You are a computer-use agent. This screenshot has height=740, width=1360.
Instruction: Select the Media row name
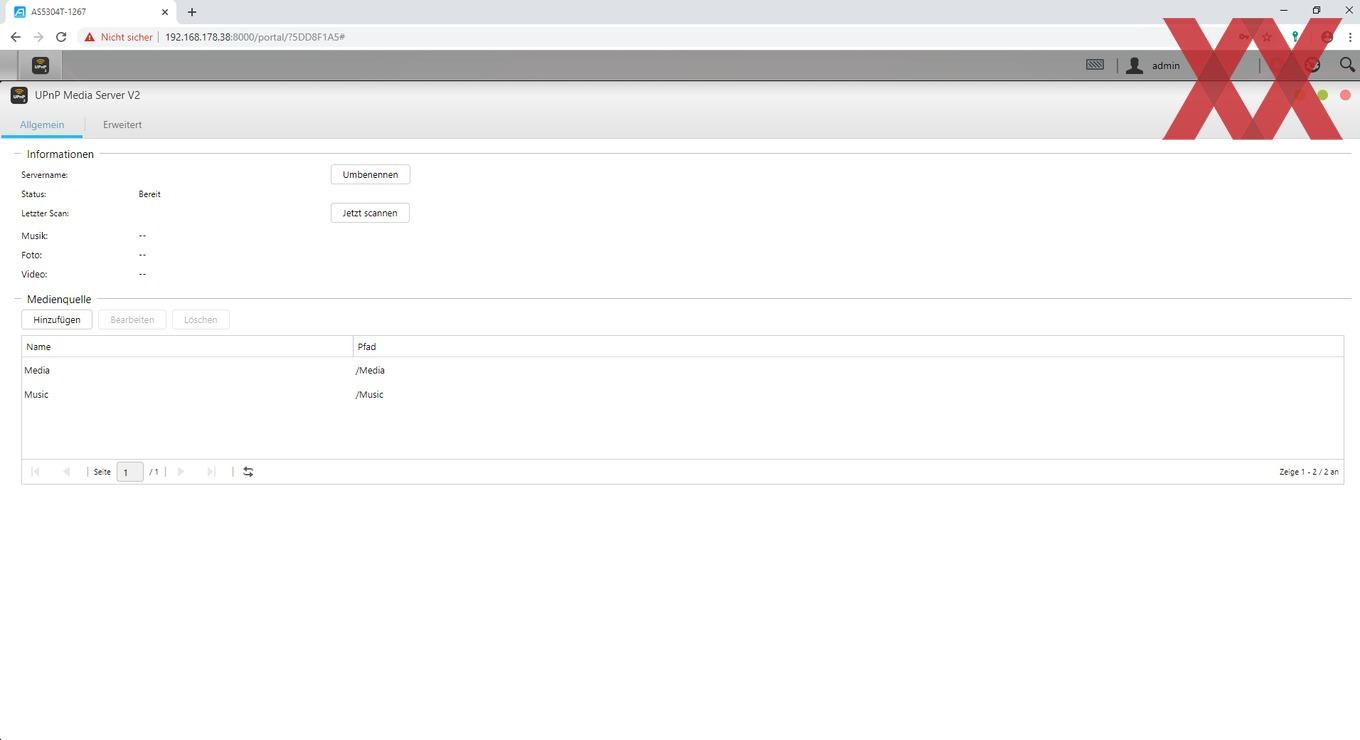tap(37, 370)
